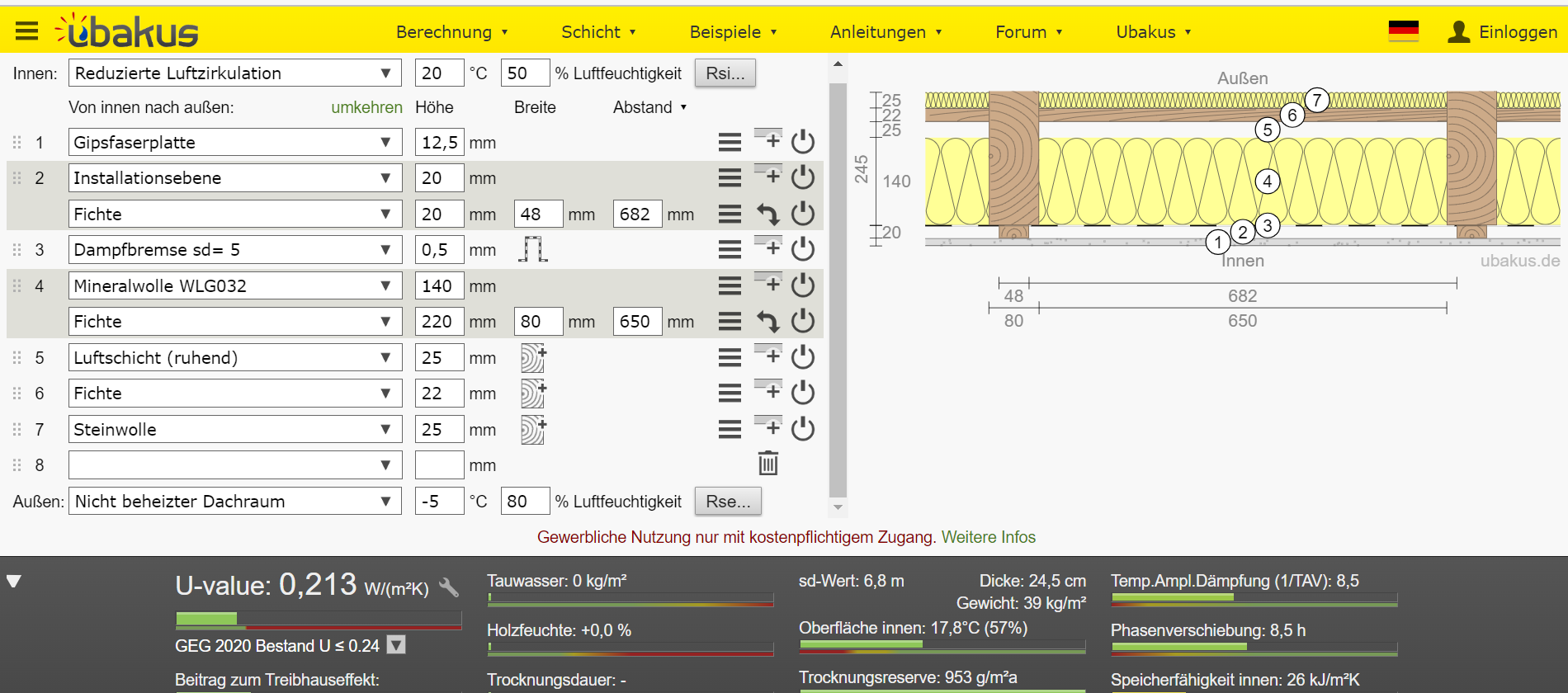Click the Dampfbremse foil type icon
This screenshot has height=693, width=1568.
pos(533,249)
